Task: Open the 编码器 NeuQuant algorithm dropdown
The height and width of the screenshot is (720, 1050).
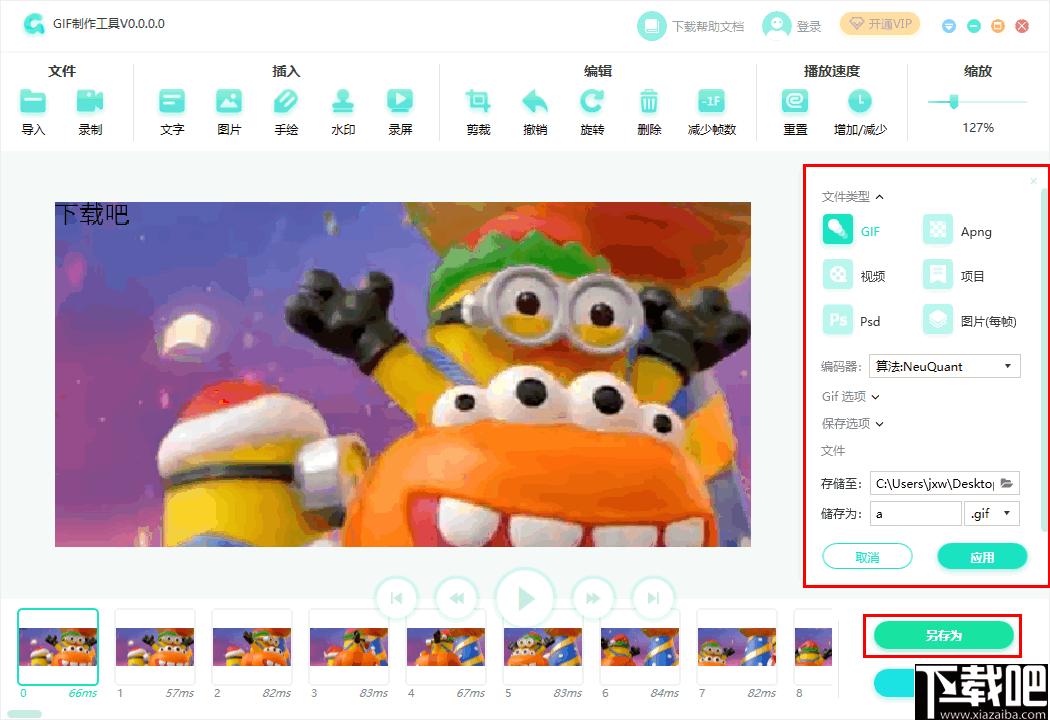Action: click(x=944, y=366)
